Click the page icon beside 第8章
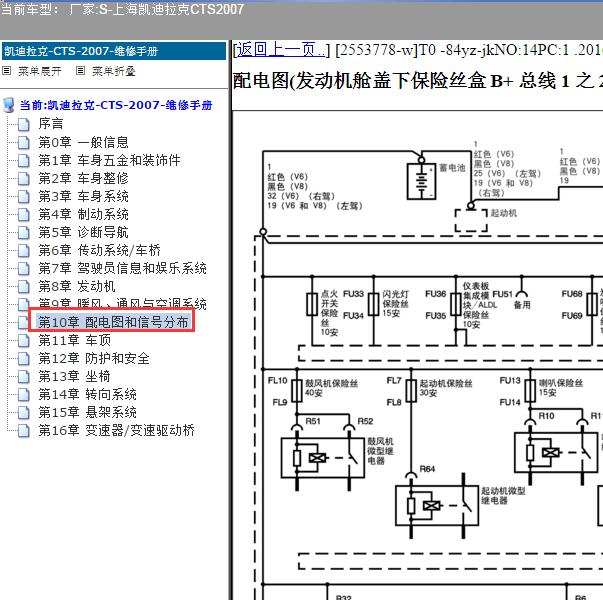 point(24,287)
